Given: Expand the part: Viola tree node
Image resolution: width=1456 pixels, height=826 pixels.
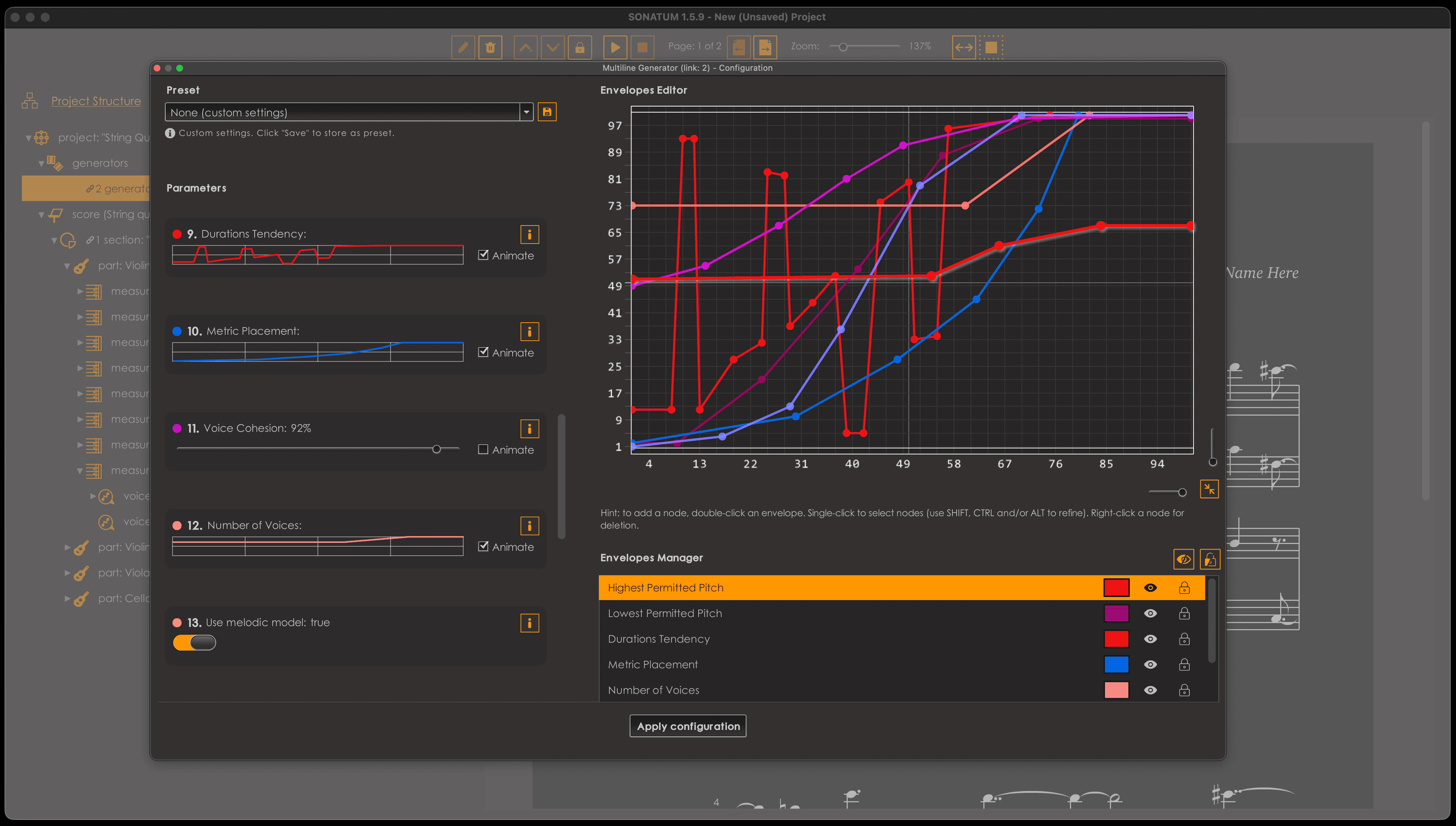Looking at the screenshot, I should pyautogui.click(x=67, y=573).
